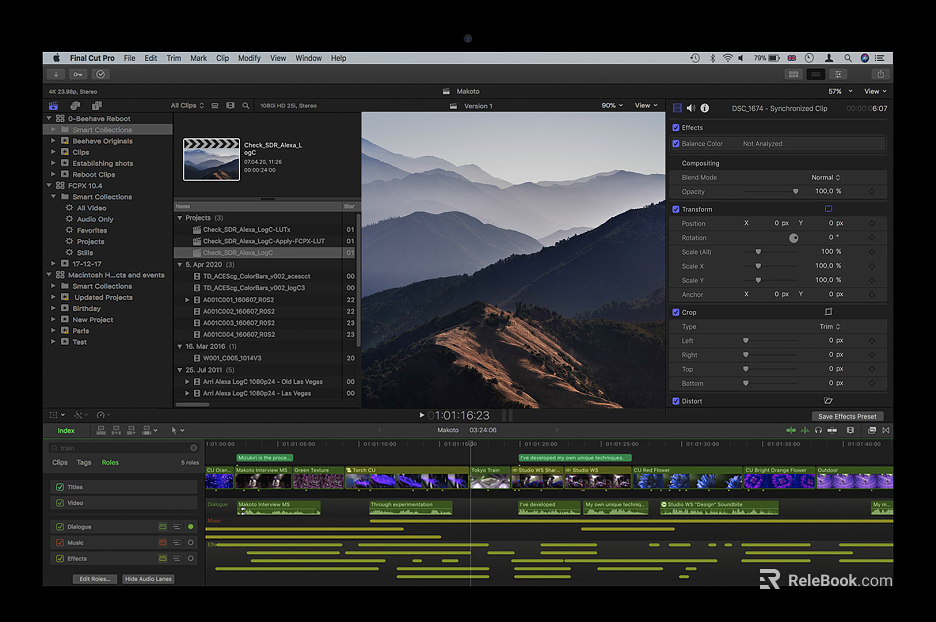936x622 pixels.
Task: Open the Info inspector tab icon
Action: tap(705, 108)
